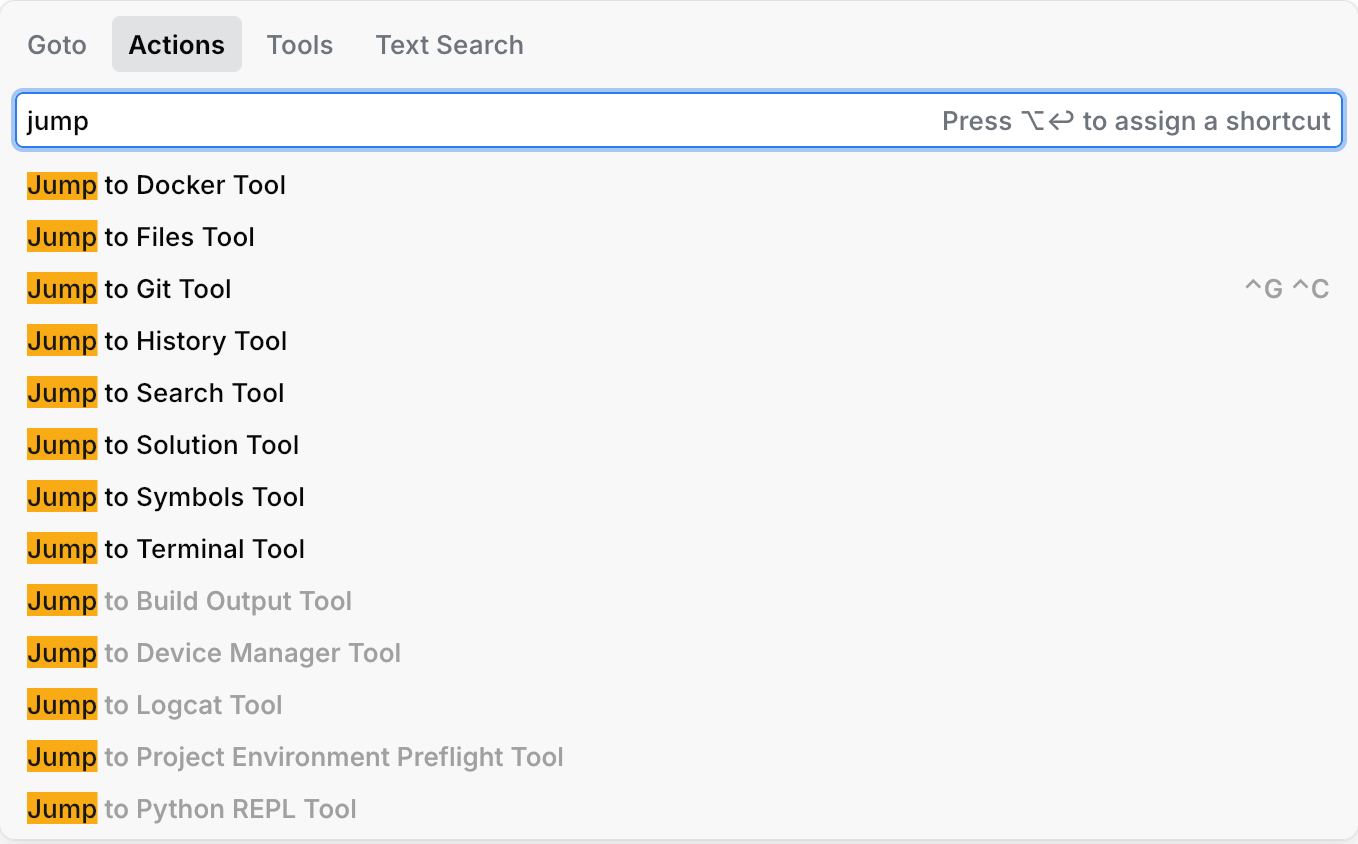Screen dimensions: 1358x844
Task: Select Jump to Docker Tool
Action: point(156,185)
